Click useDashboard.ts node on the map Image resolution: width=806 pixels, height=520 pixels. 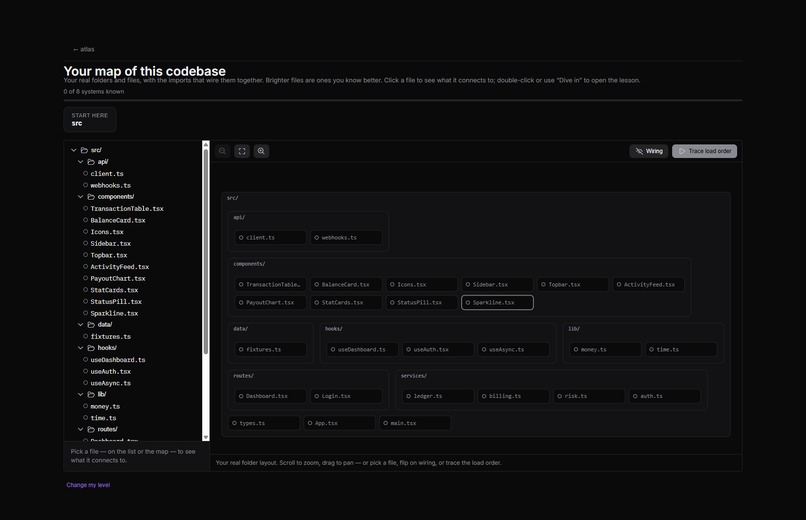(x=362, y=349)
